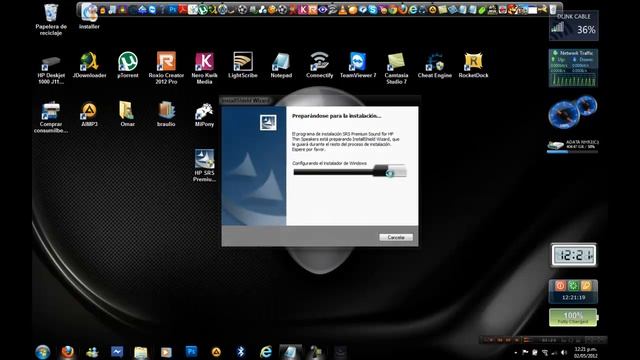Click the DLINK CABLE wifi signal gadget

[573, 26]
